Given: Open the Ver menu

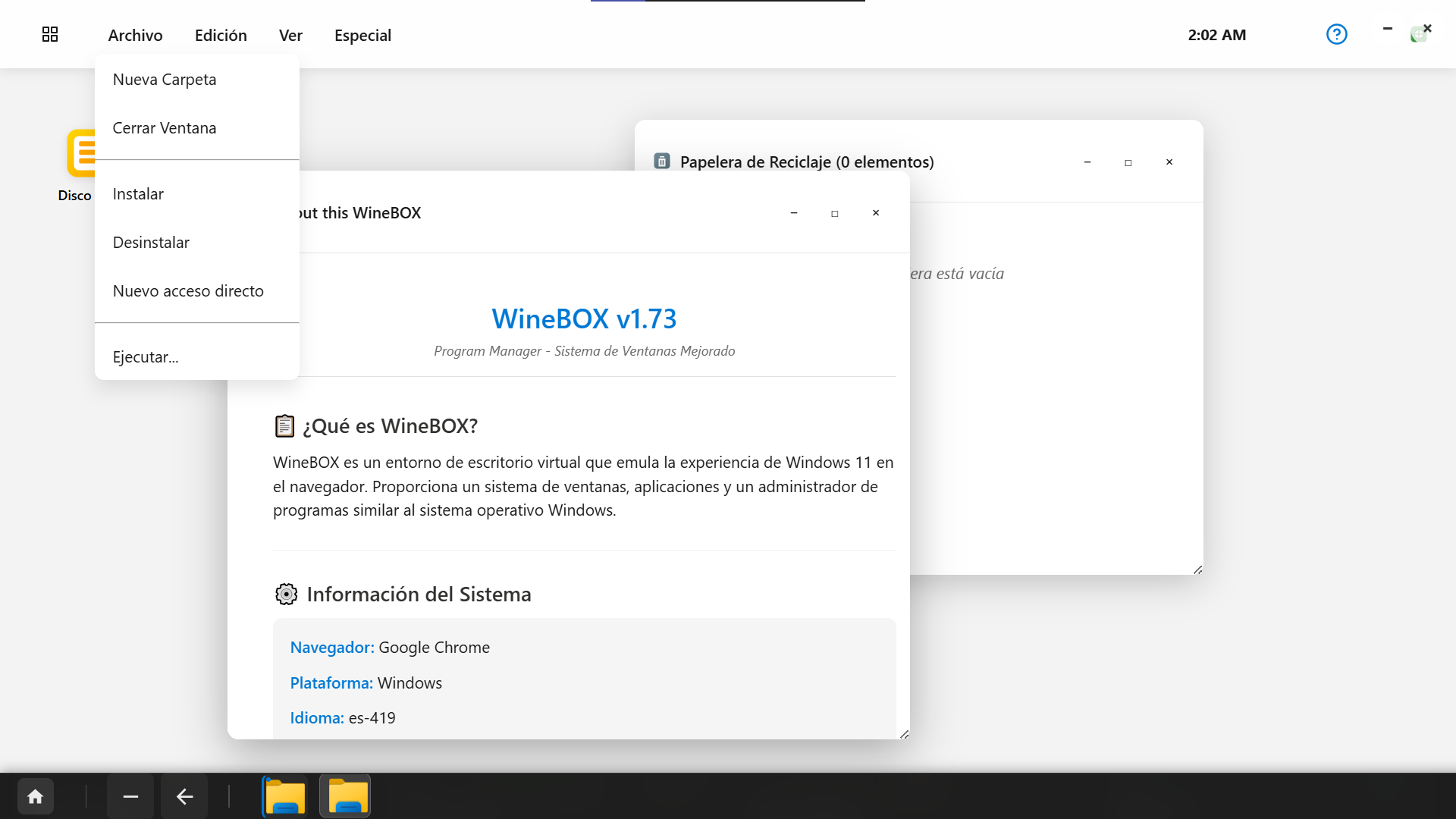Looking at the screenshot, I should coord(290,36).
